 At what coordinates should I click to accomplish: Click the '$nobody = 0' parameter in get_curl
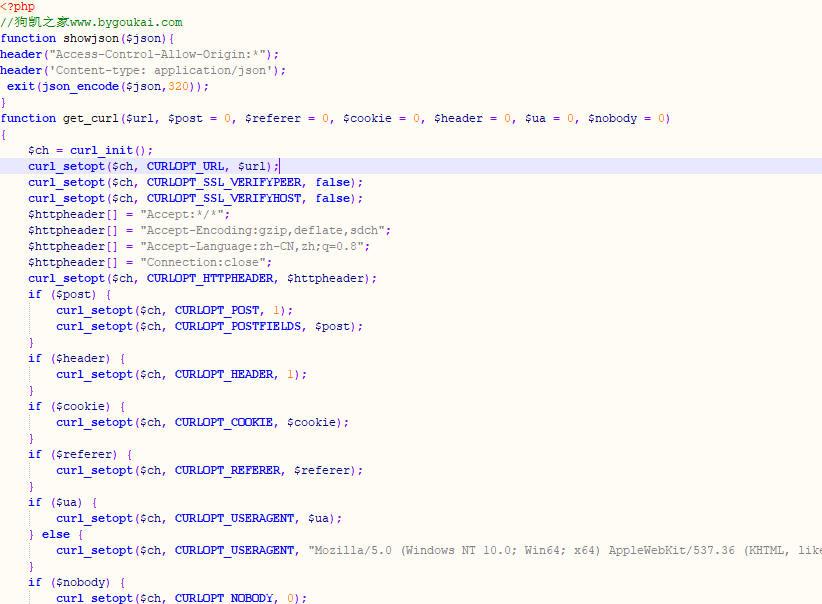pos(626,118)
